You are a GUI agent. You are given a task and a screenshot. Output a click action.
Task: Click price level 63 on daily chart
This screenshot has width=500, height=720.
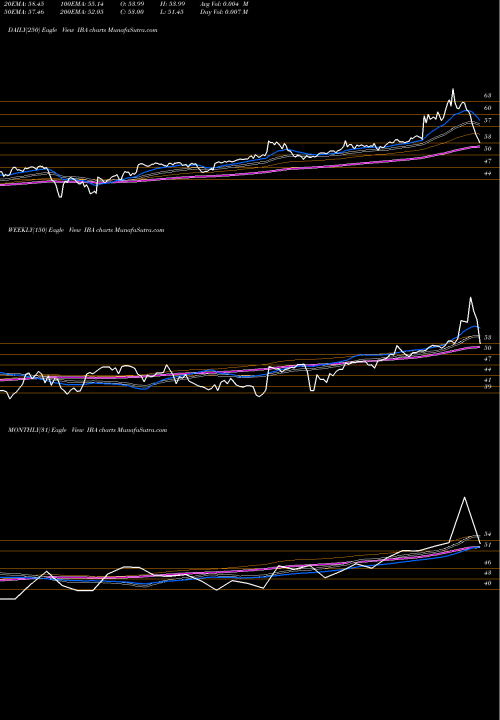click(x=487, y=96)
